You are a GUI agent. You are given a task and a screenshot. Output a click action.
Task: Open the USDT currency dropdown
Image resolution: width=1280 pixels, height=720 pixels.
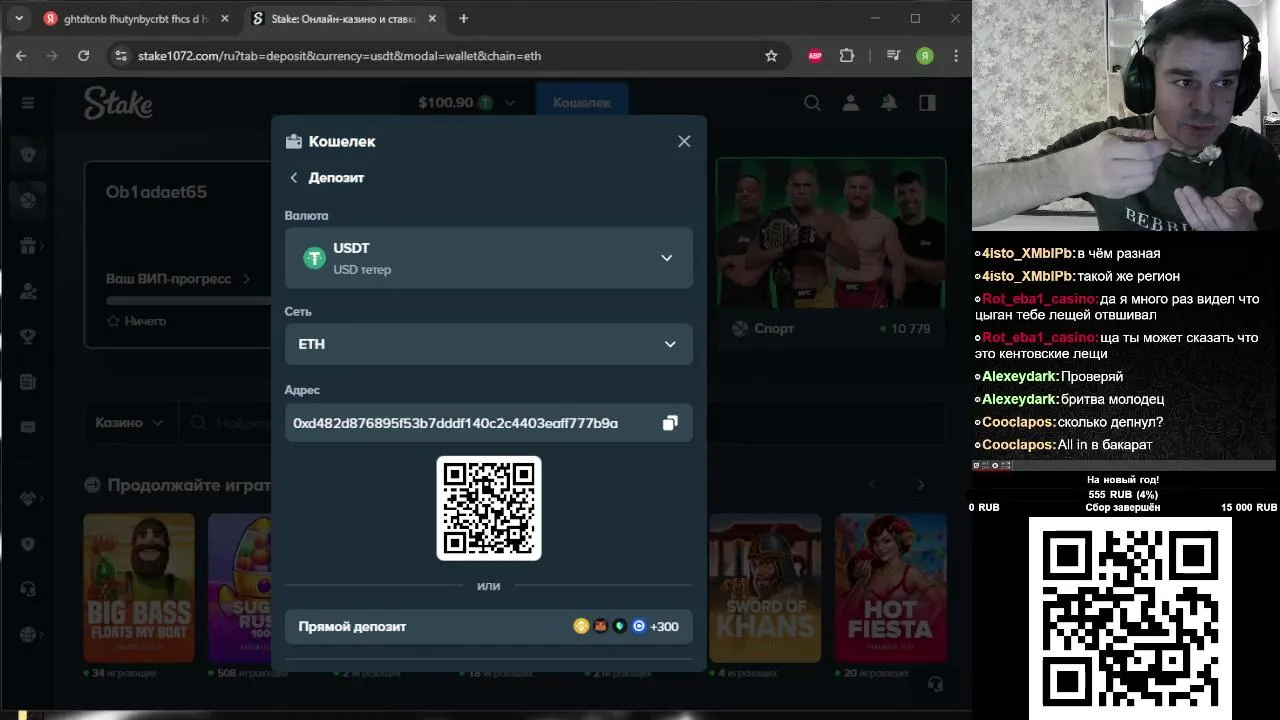[x=488, y=258]
